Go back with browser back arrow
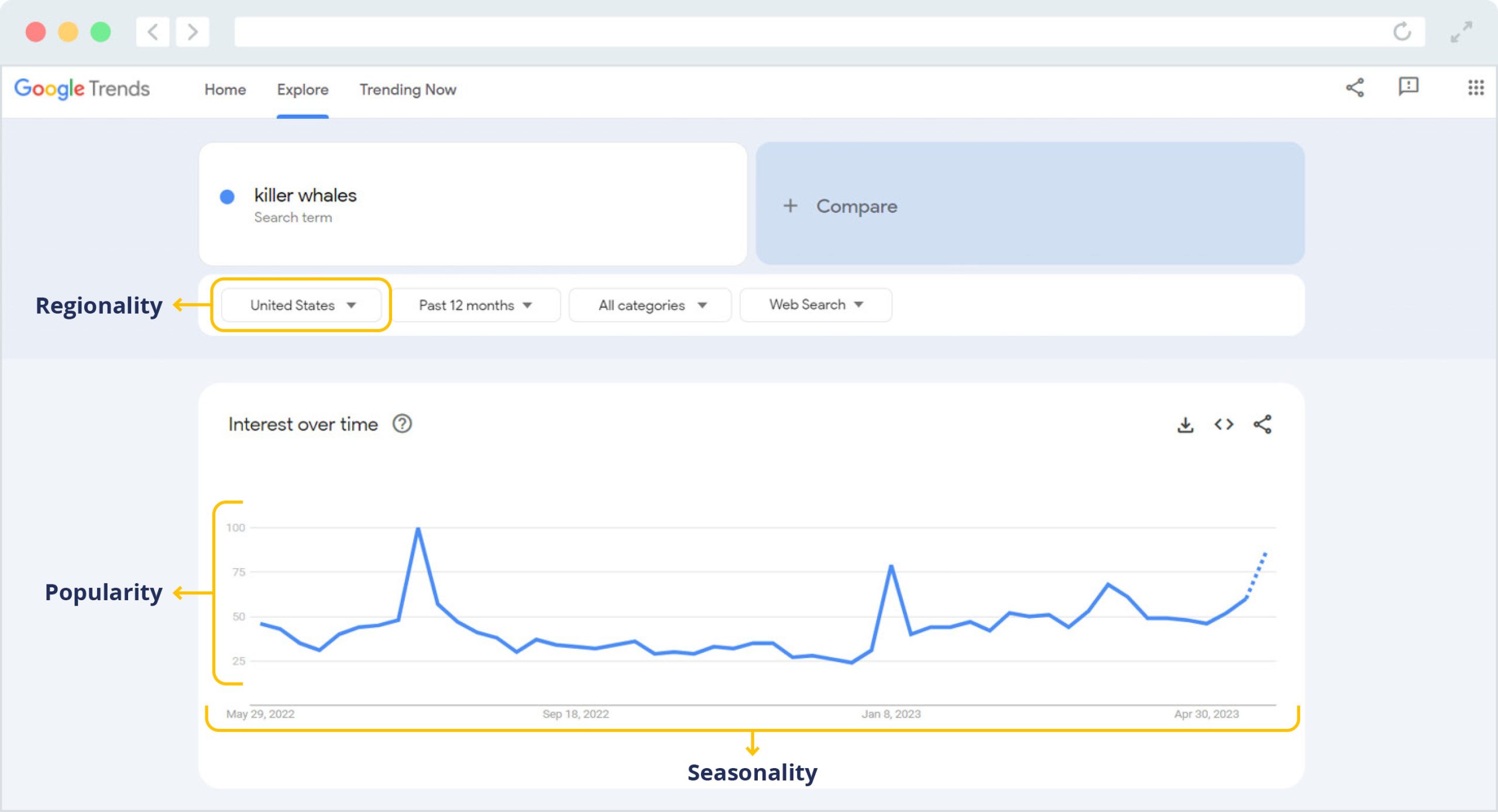The image size is (1498, 812). (x=153, y=32)
